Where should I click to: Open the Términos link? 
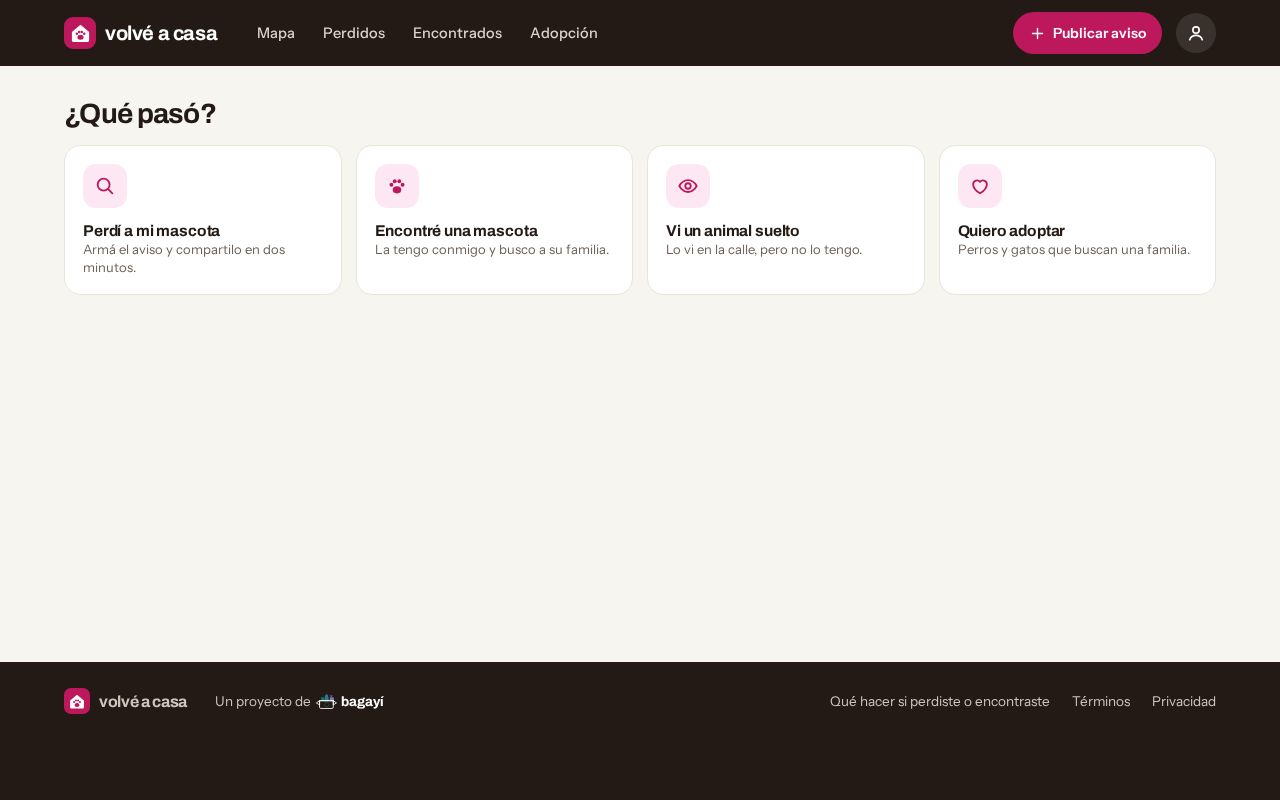click(x=1101, y=701)
